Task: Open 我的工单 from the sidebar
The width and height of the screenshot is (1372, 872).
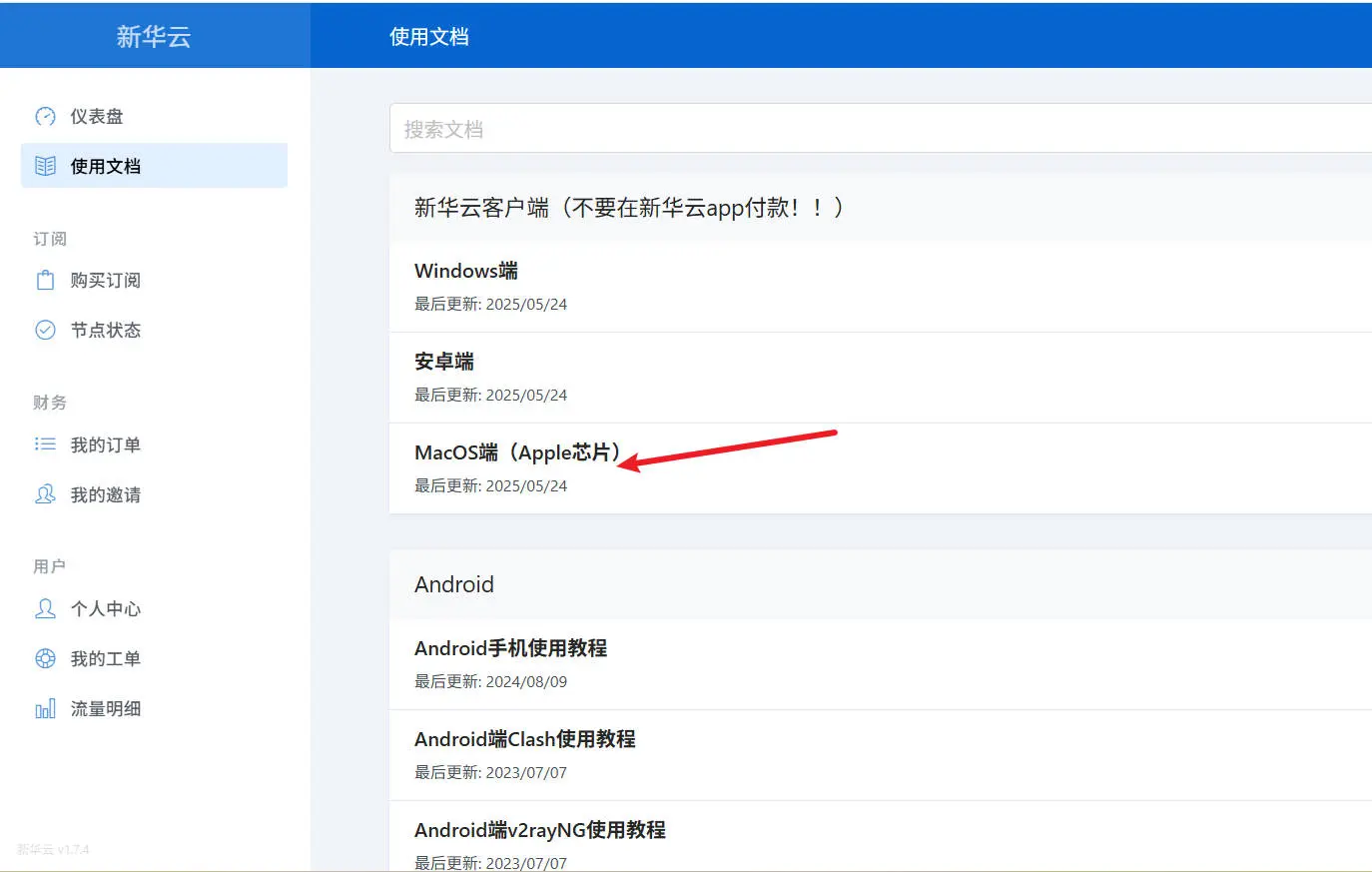Action: [154, 658]
